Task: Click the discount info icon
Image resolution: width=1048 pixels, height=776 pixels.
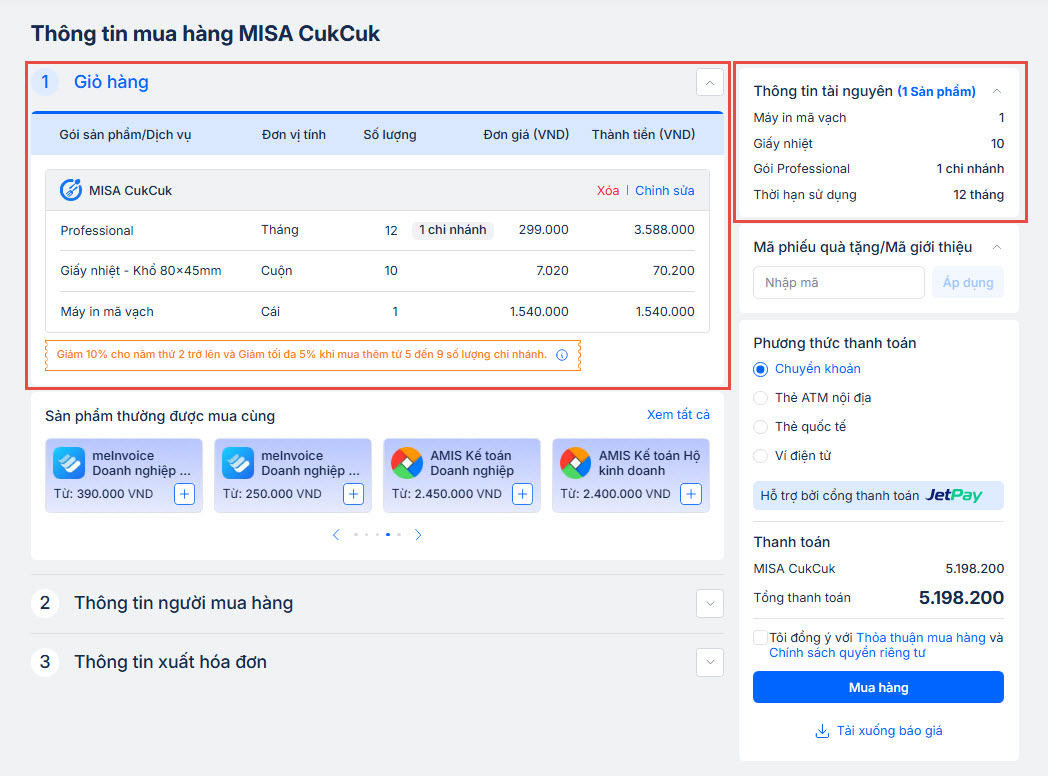Action: click(x=562, y=355)
